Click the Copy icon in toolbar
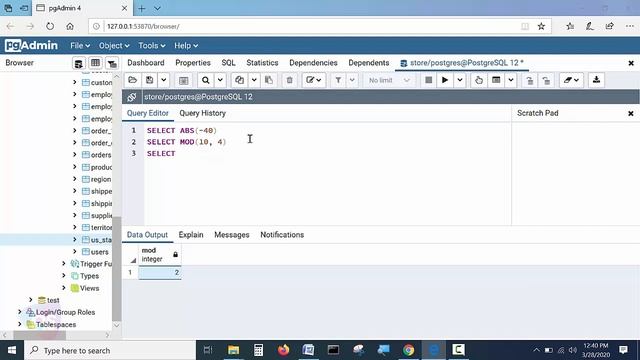The image size is (640, 360). coord(240,80)
